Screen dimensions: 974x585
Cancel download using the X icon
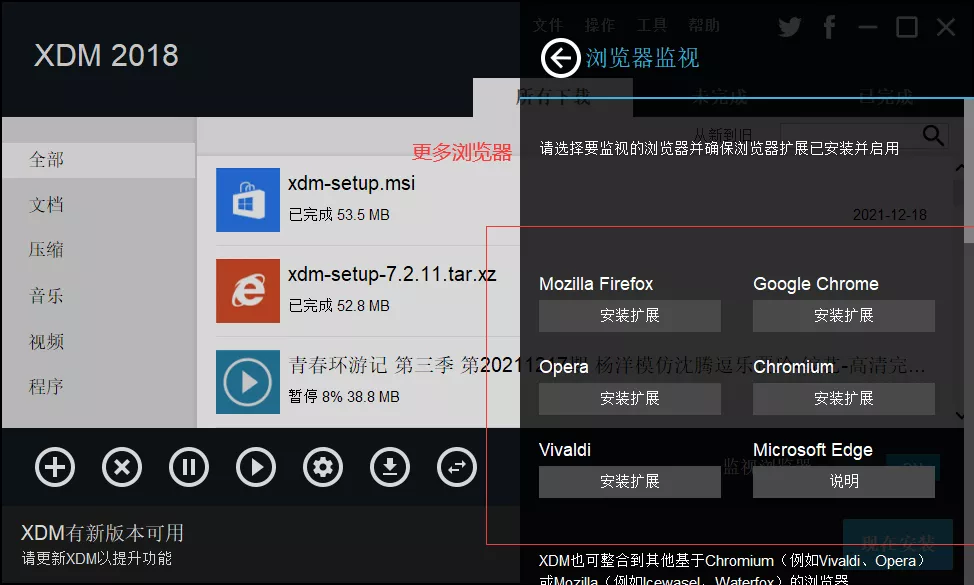[x=122, y=467]
